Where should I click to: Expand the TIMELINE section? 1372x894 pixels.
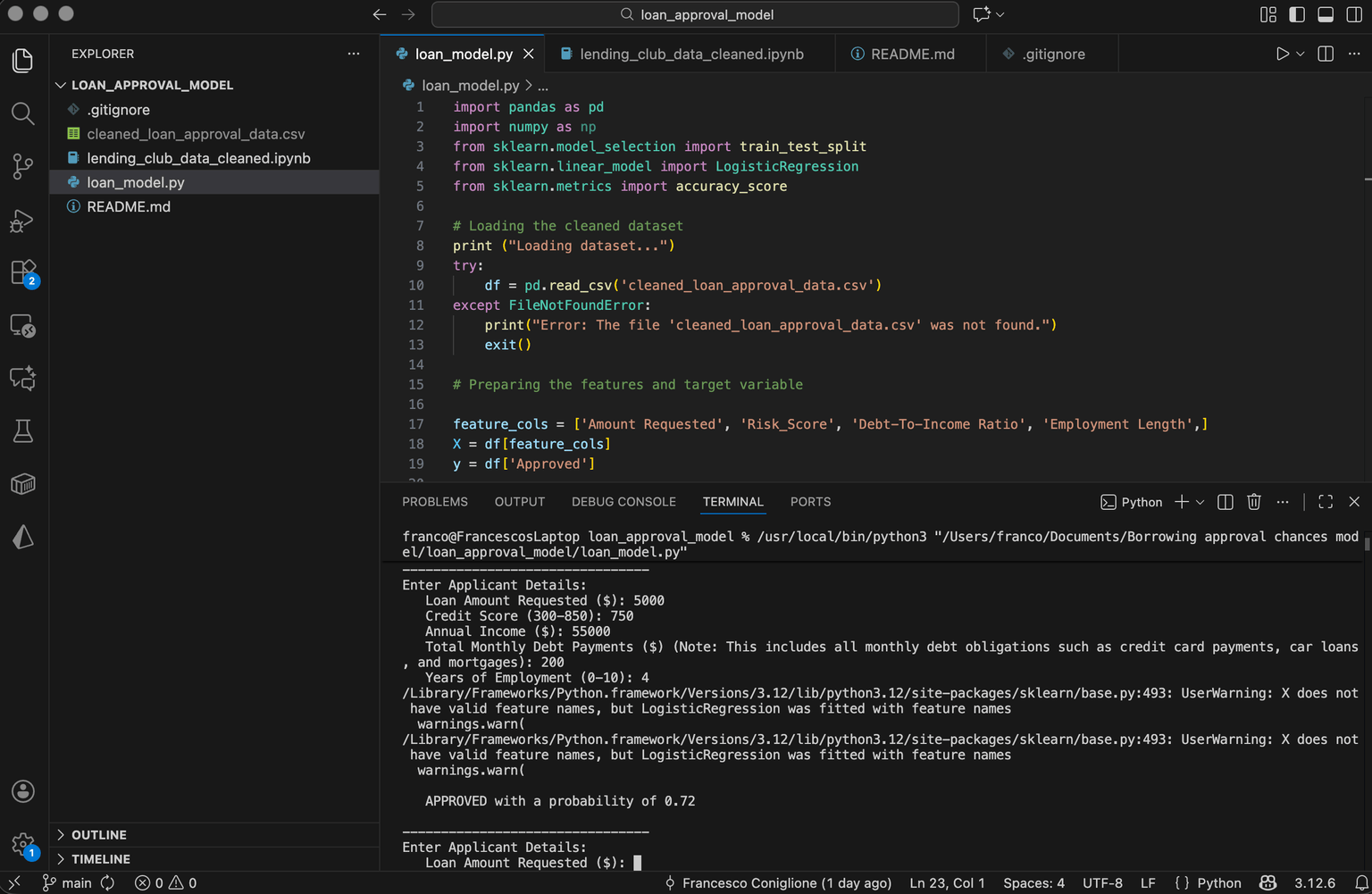pos(100,859)
